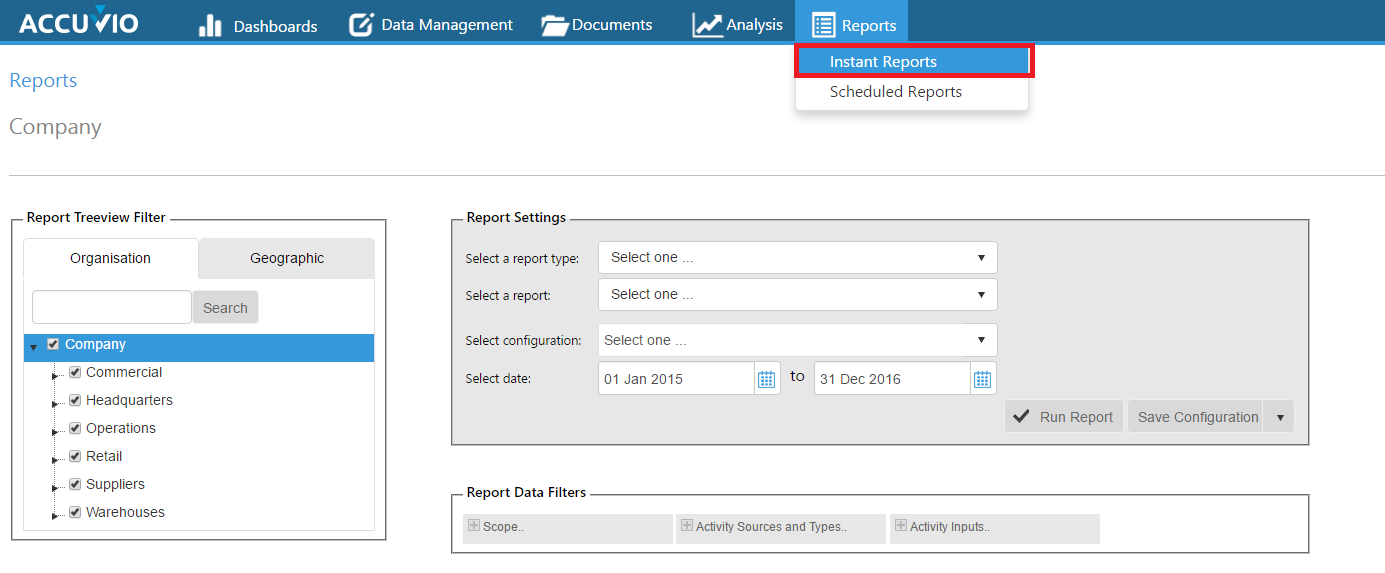Switch to the Geographic tab
The height and width of the screenshot is (573, 1385).
point(287,258)
